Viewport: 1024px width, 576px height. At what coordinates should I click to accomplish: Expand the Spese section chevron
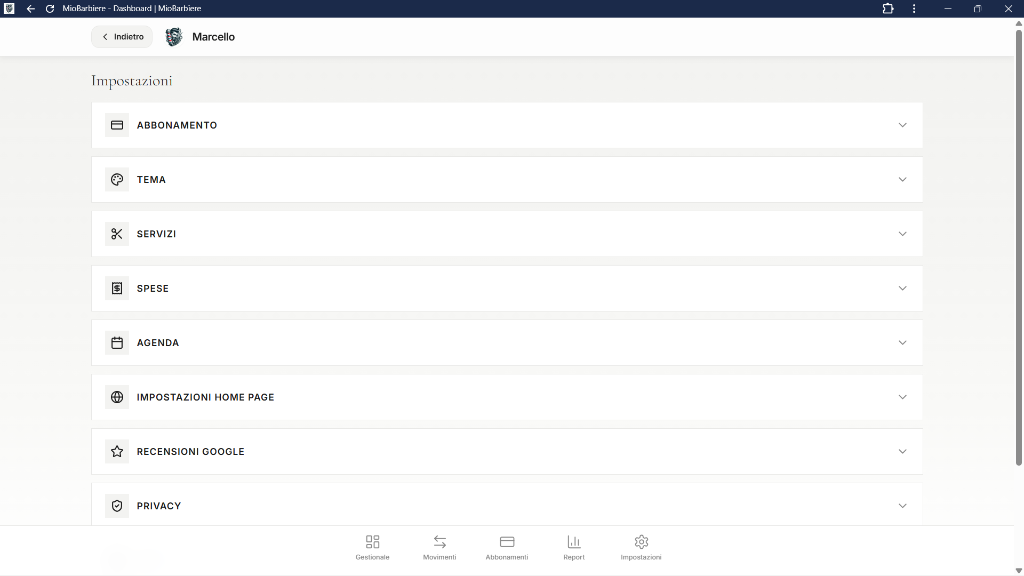tap(903, 288)
